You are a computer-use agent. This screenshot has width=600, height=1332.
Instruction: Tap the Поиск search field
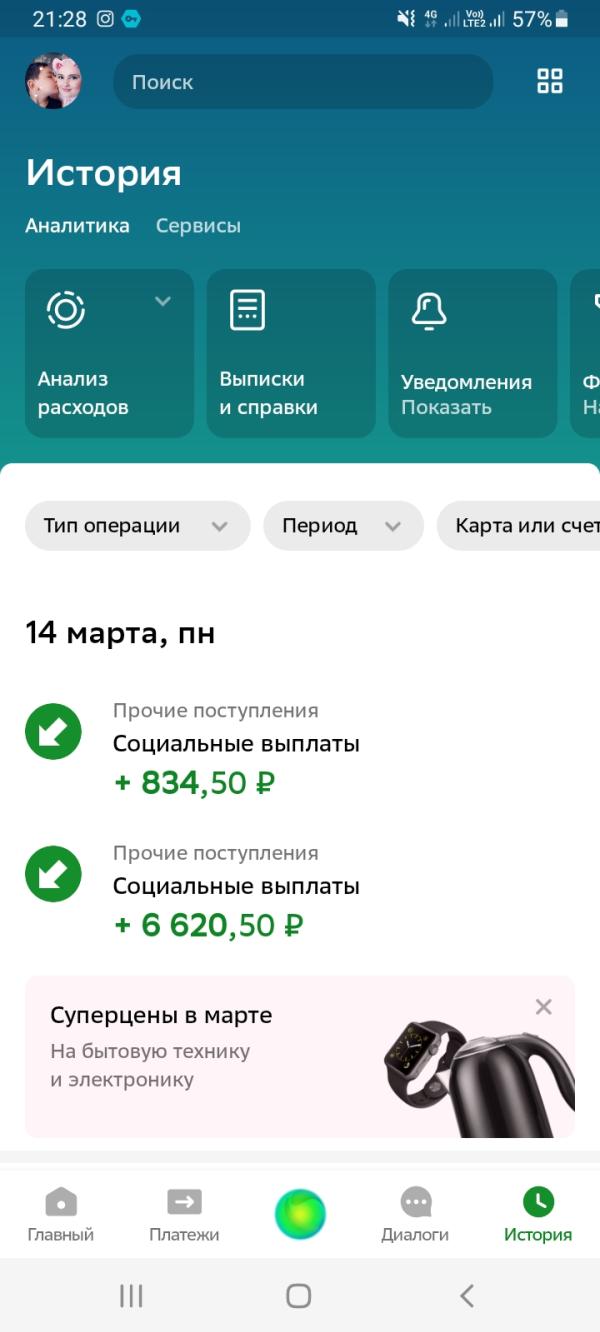click(x=303, y=82)
